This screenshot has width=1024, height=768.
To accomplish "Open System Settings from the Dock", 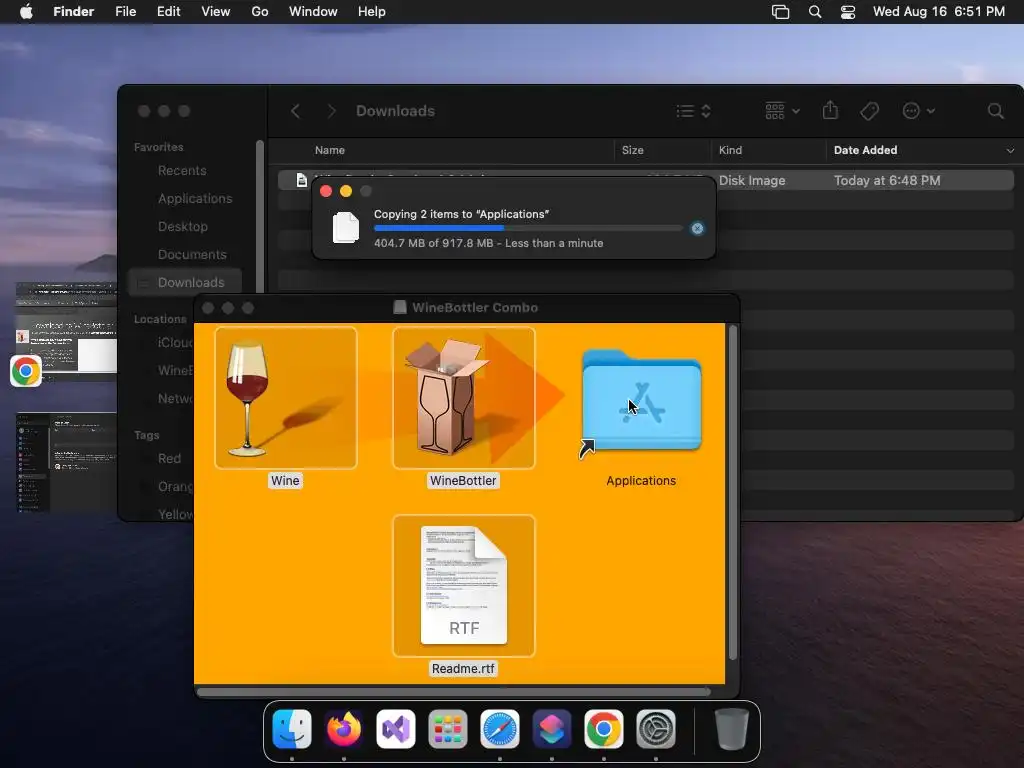I will (x=656, y=729).
